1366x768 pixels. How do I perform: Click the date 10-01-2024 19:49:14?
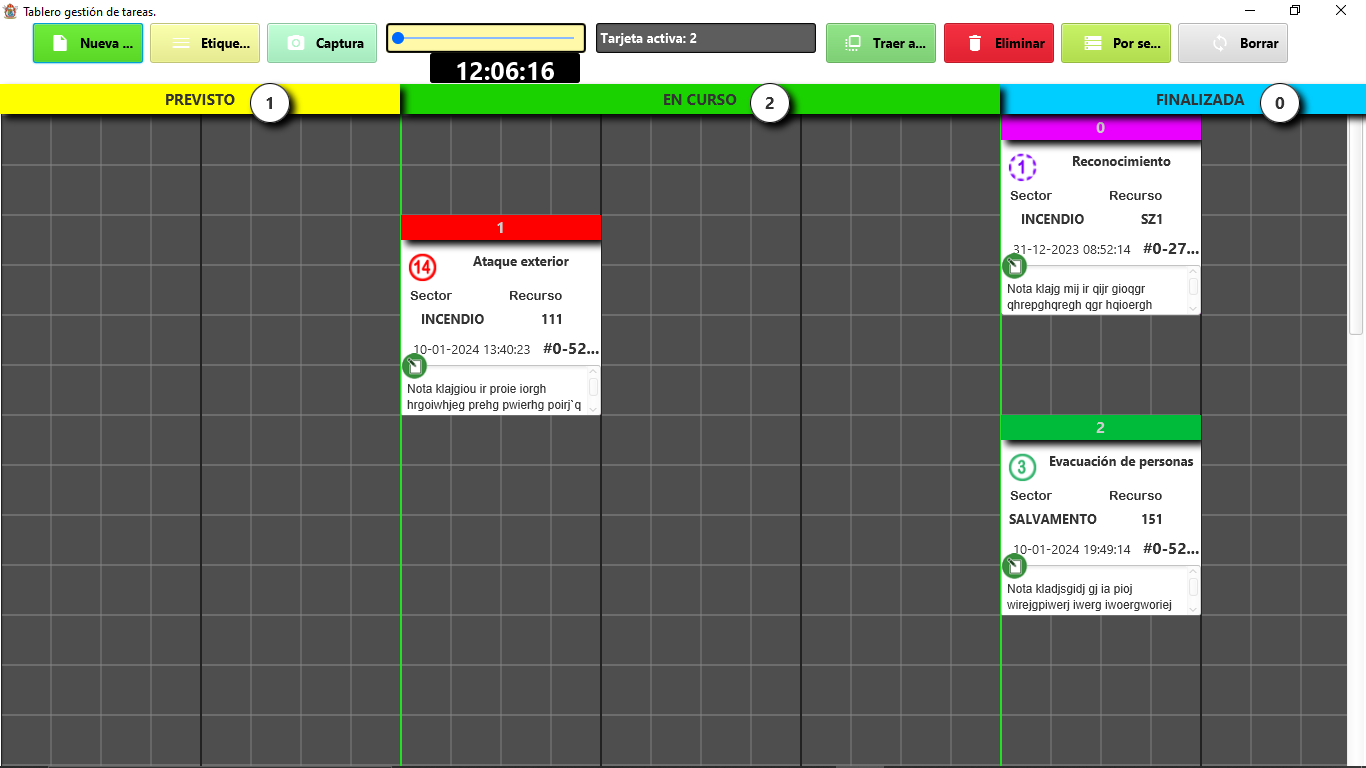pyautogui.click(x=1072, y=550)
